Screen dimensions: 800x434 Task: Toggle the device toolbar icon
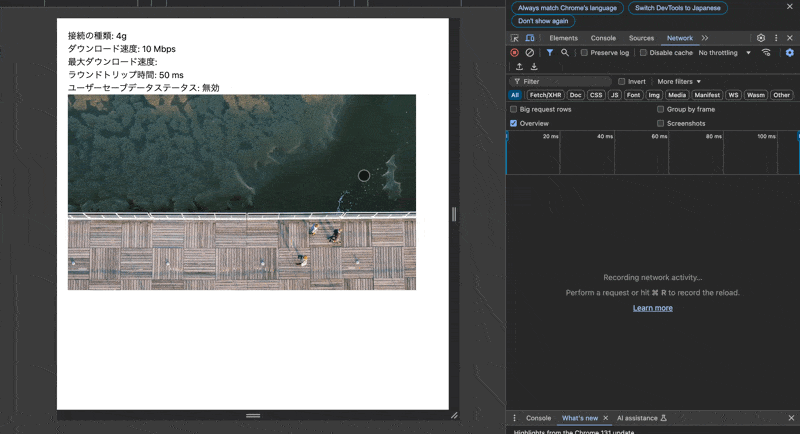coord(530,38)
